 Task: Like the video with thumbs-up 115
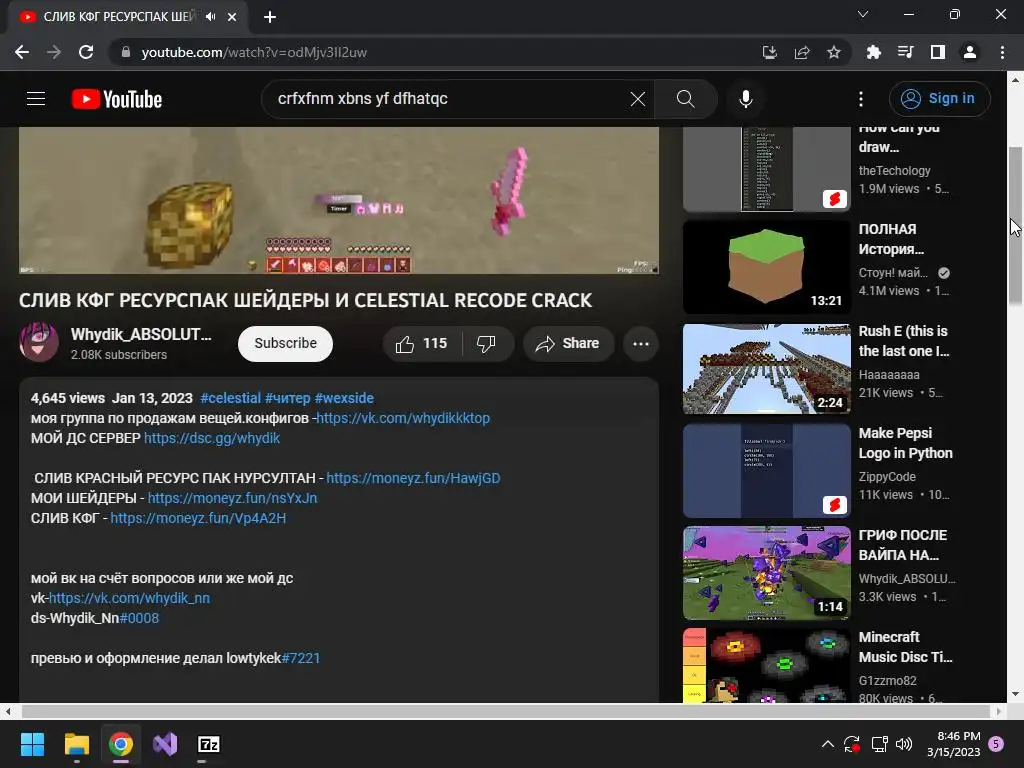[422, 344]
